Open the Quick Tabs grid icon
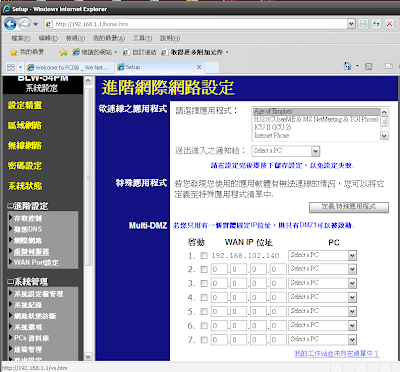This screenshot has height=372, width=400. point(11,67)
